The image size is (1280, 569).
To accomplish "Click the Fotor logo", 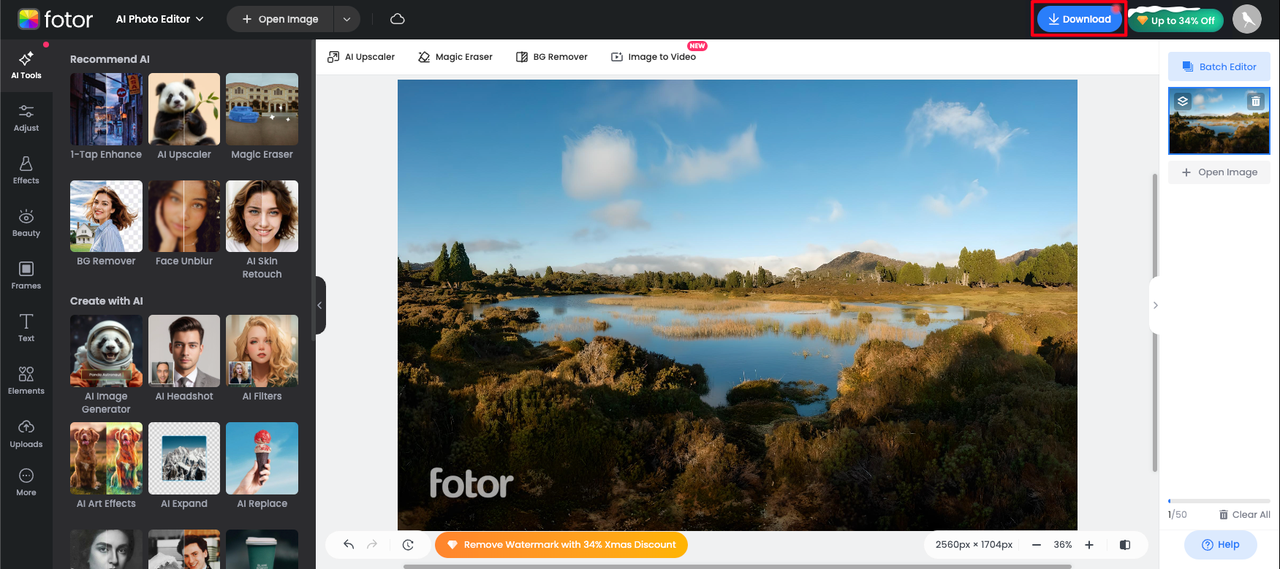I will pyautogui.click(x=55, y=19).
